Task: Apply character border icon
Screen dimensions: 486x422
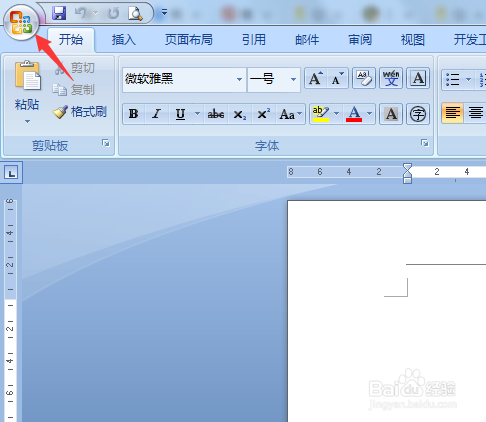Action: tap(418, 78)
